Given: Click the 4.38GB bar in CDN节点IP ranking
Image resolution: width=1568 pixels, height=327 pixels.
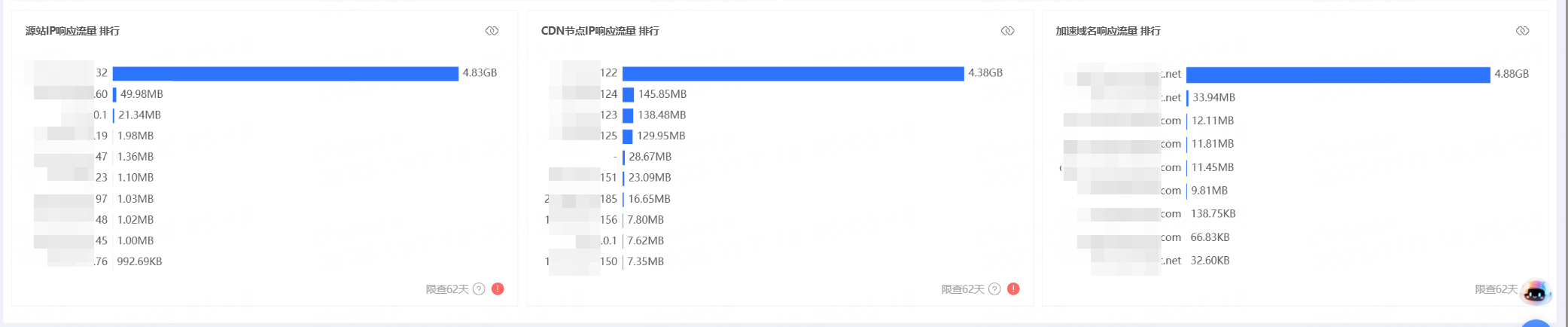Looking at the screenshot, I should tap(793, 73).
